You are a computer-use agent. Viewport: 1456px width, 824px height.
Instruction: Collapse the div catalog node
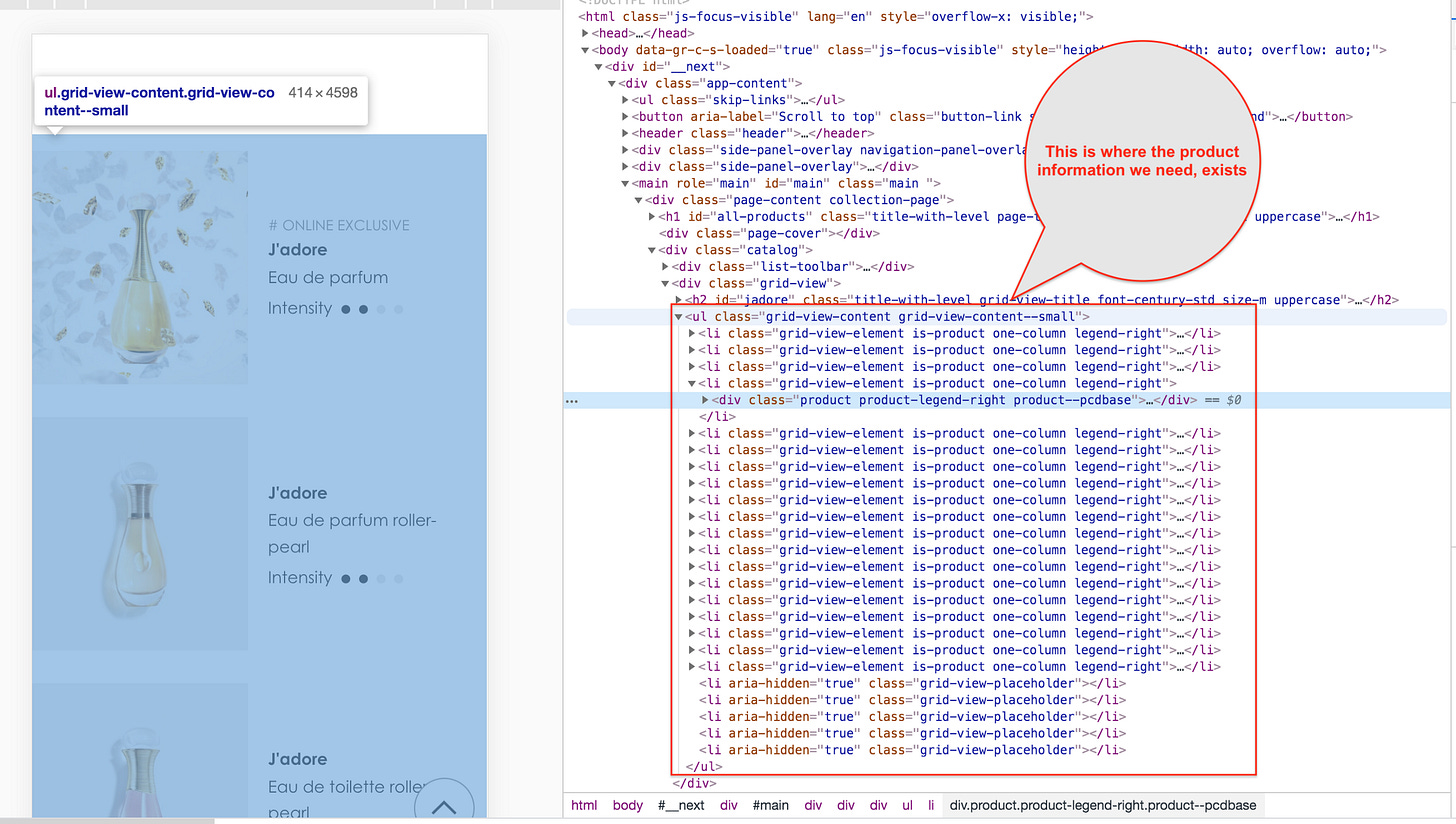653,250
